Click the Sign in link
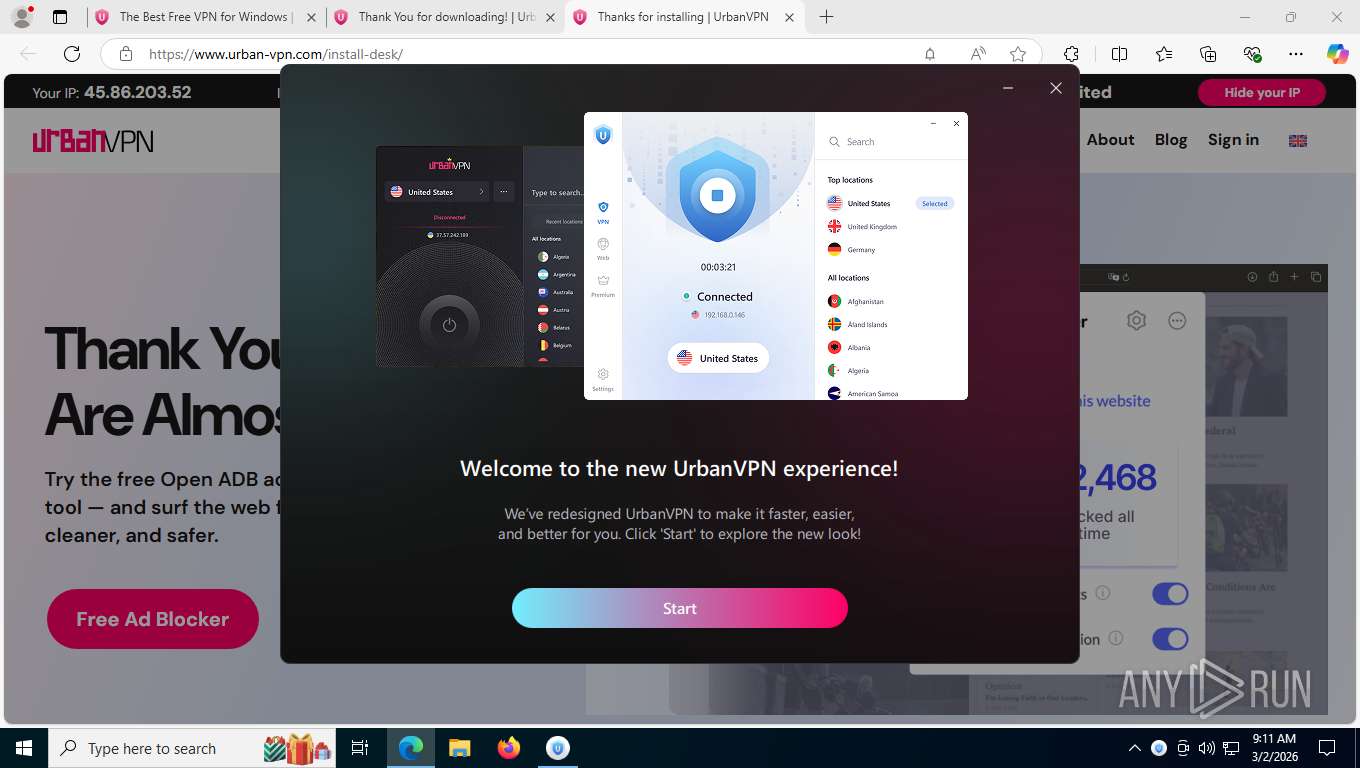 tap(1233, 140)
